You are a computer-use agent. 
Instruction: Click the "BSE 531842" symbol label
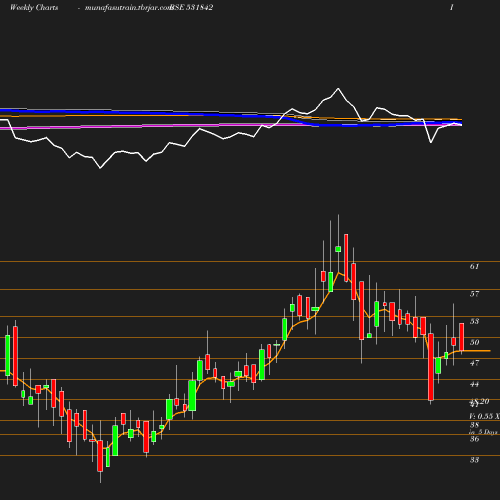[192, 7]
